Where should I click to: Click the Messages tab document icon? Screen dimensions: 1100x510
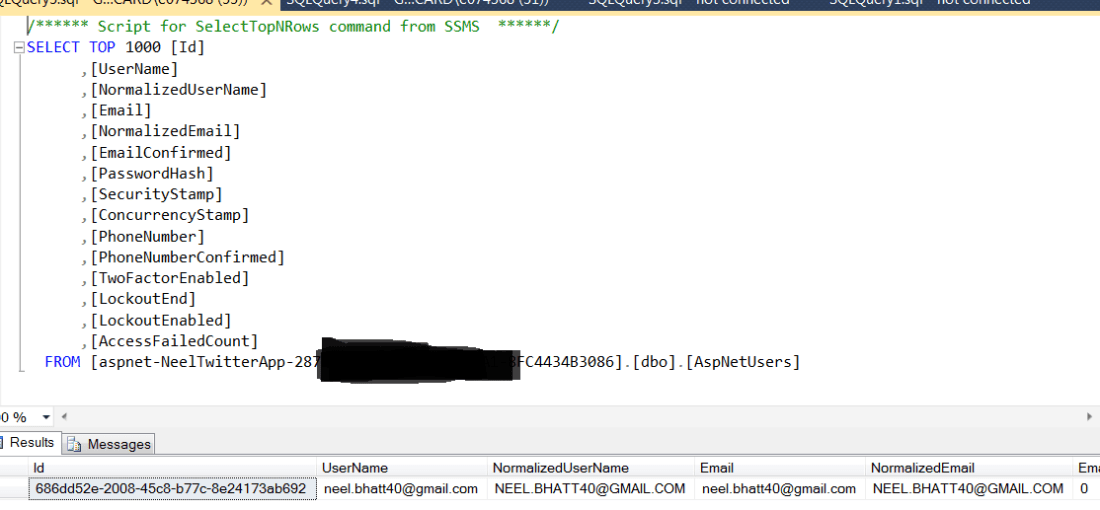[74, 444]
